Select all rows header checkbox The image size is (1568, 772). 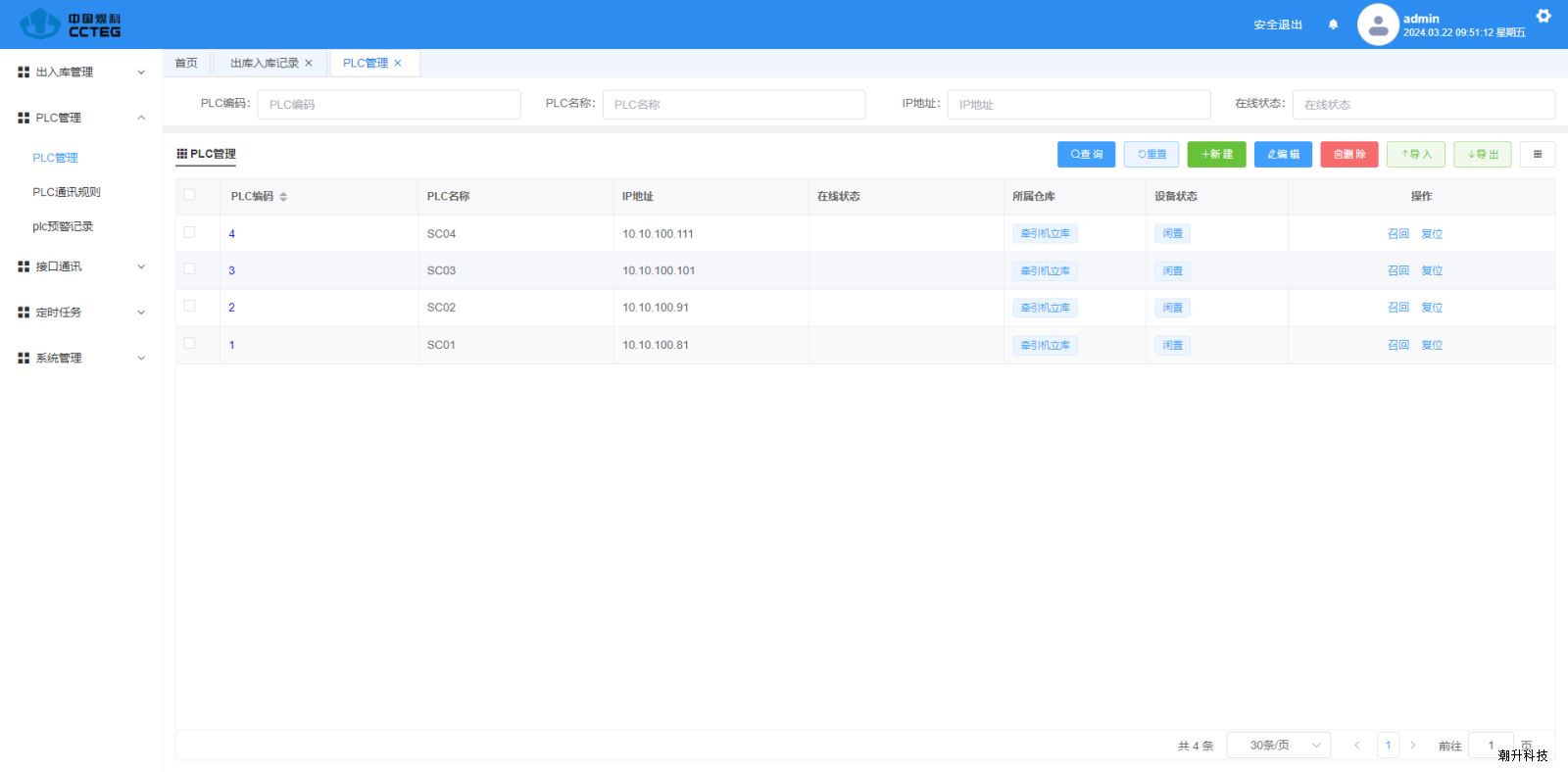189,195
